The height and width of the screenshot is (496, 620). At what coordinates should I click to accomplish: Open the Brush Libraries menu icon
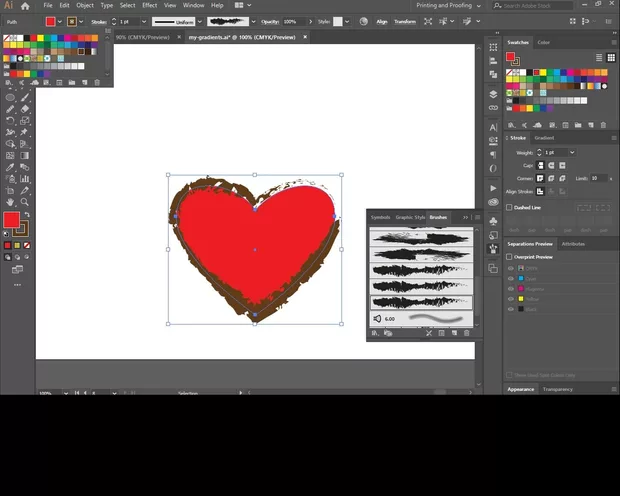[x=375, y=333]
